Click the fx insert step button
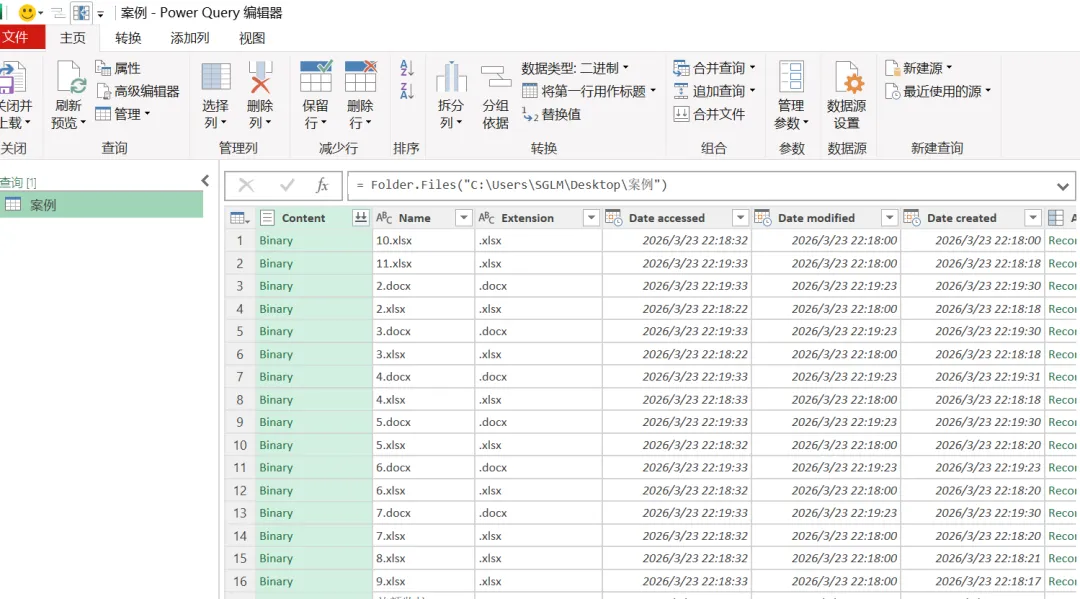1080x599 pixels. 322,185
